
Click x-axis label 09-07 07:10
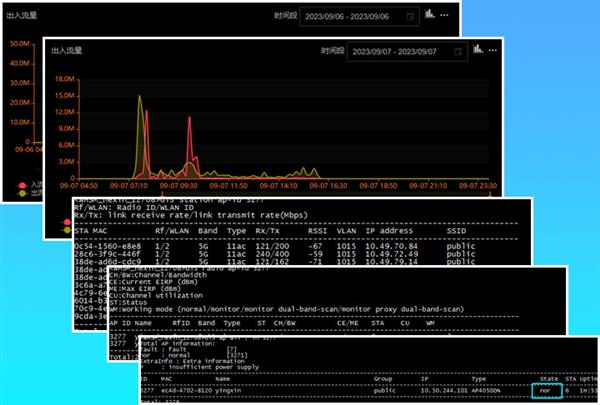pyautogui.click(x=129, y=186)
